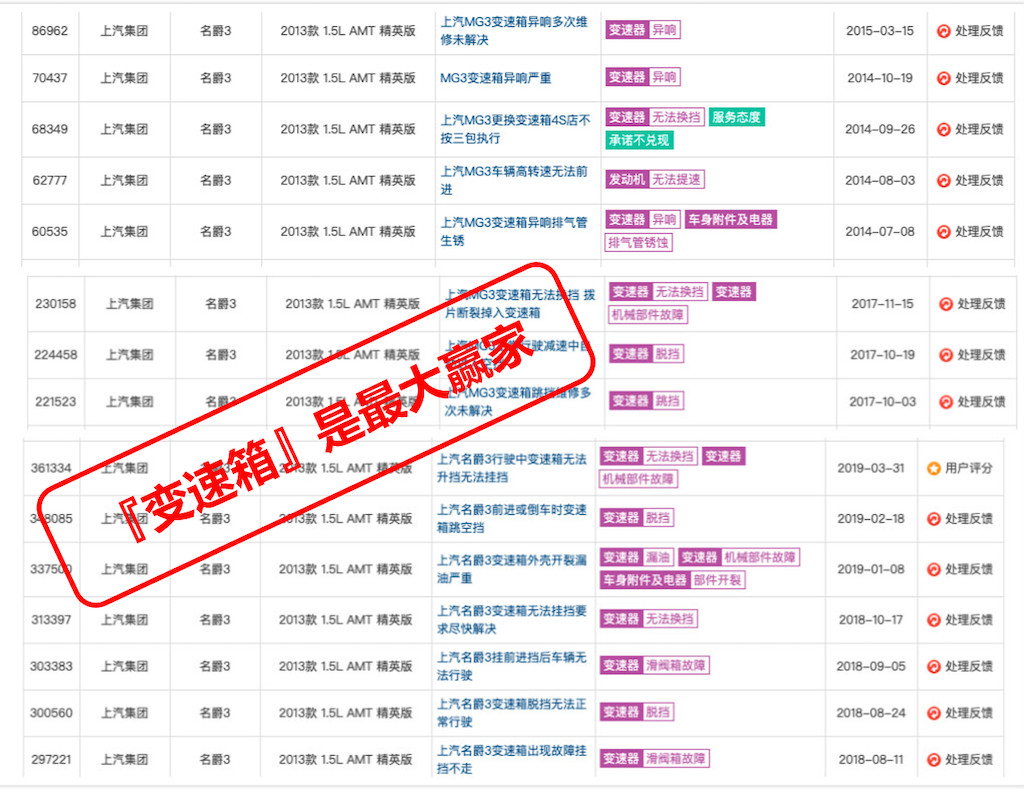Click the 处理反馈 icon dated 2019-02-18
Viewport: 1024px width, 790px height.
tap(934, 518)
